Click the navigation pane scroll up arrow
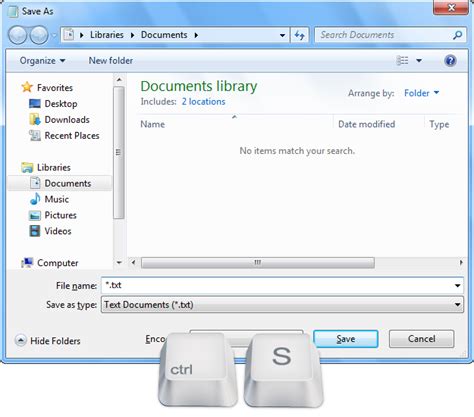 (119, 80)
